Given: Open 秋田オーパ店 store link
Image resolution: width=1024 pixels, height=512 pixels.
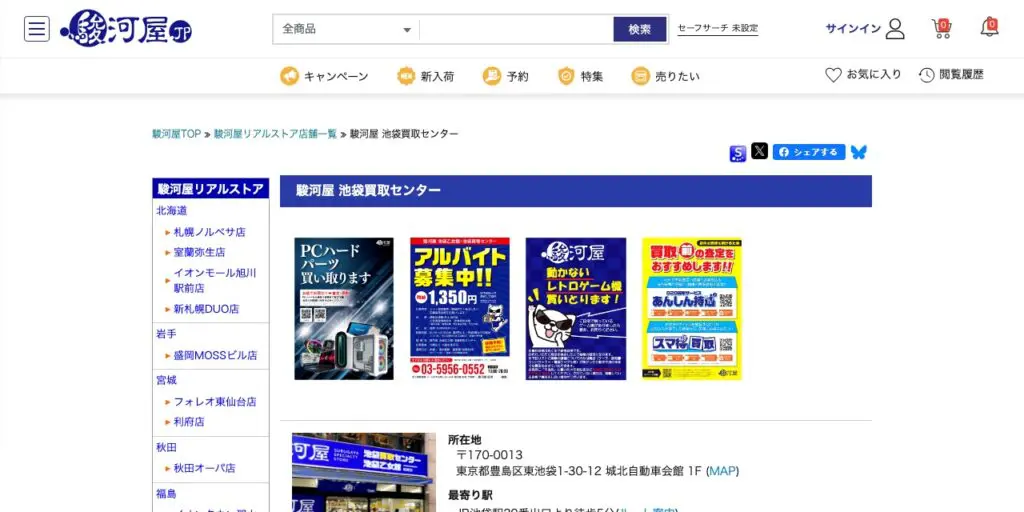Looking at the screenshot, I should pos(204,468).
